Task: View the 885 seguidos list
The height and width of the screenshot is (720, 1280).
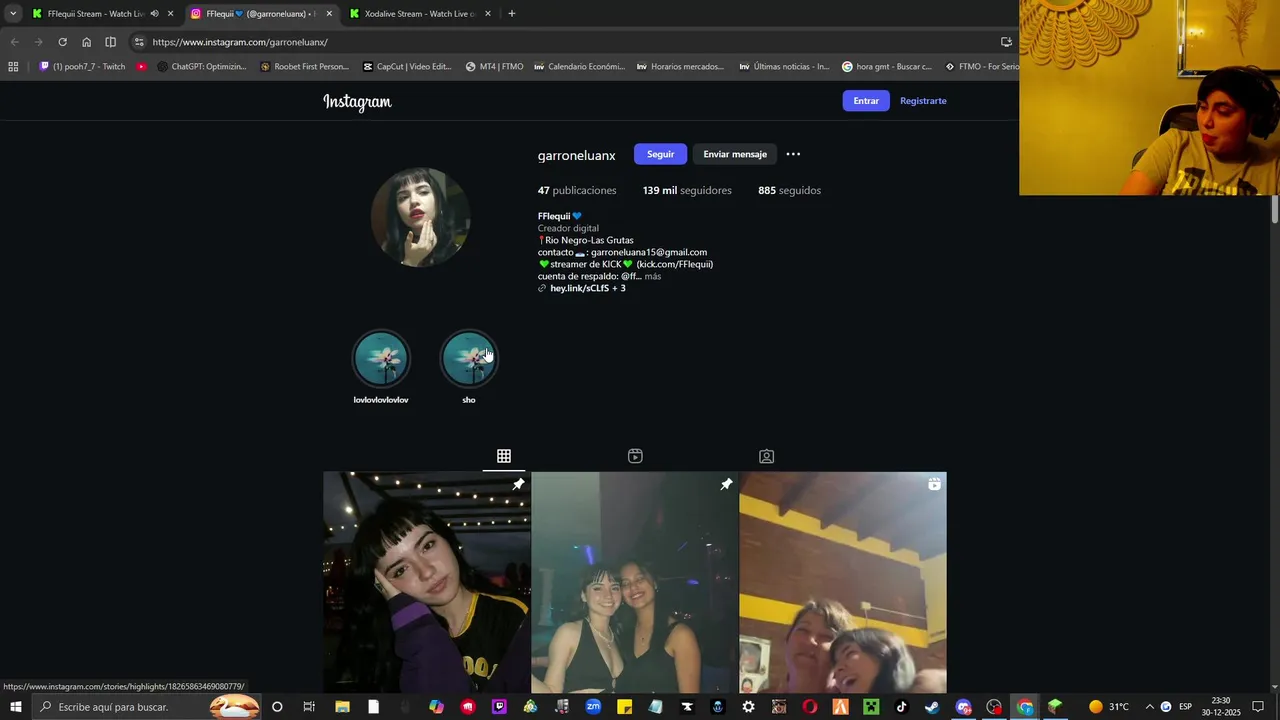Action: pos(789,190)
